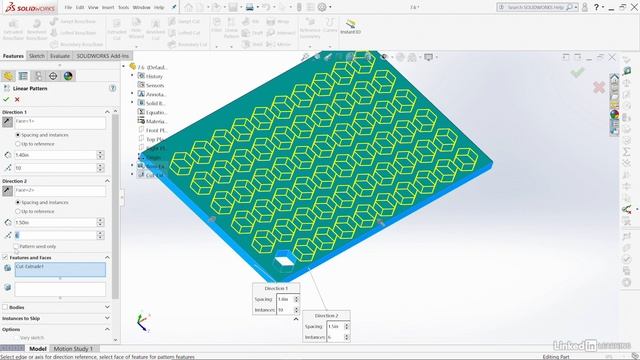Increment Direction 1 spacing stepper
640x360 pixels.
pyautogui.click(x=100, y=153)
